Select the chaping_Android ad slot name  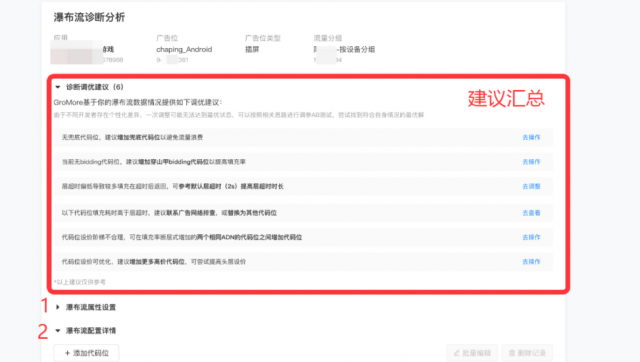[x=184, y=49]
